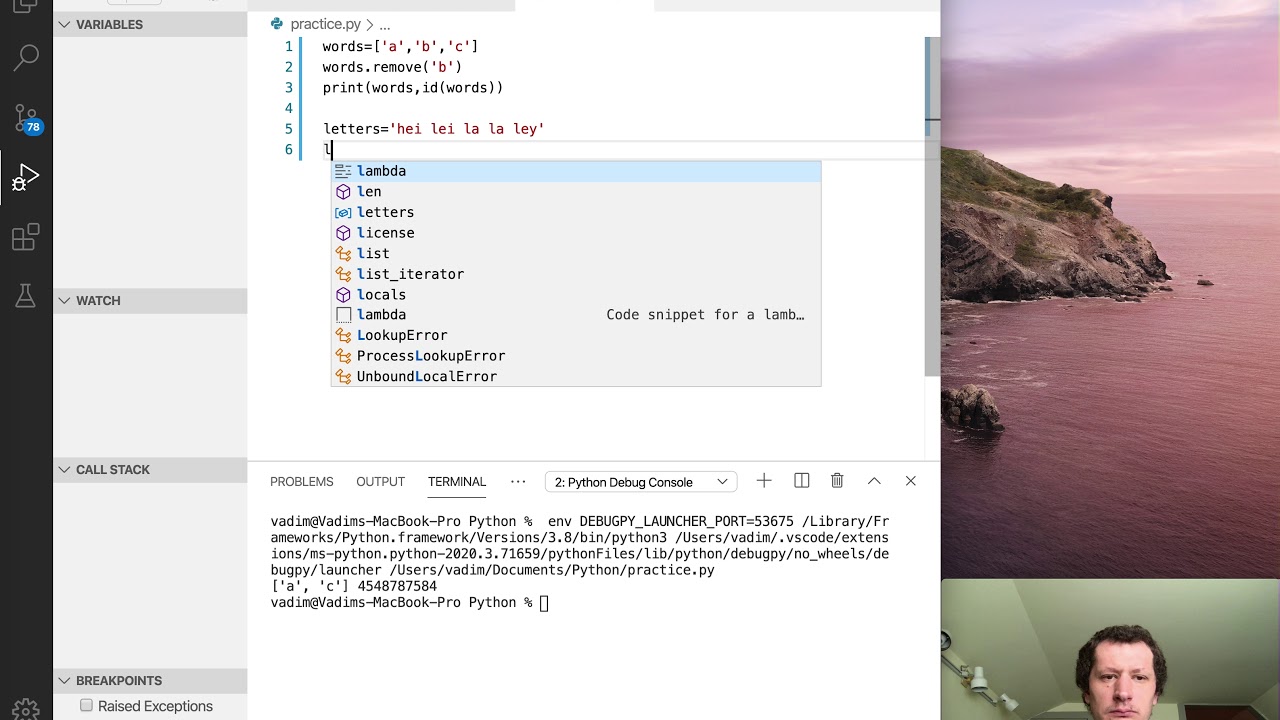Select the lambda keyword suggestion
The image size is (1280, 720).
(576, 171)
